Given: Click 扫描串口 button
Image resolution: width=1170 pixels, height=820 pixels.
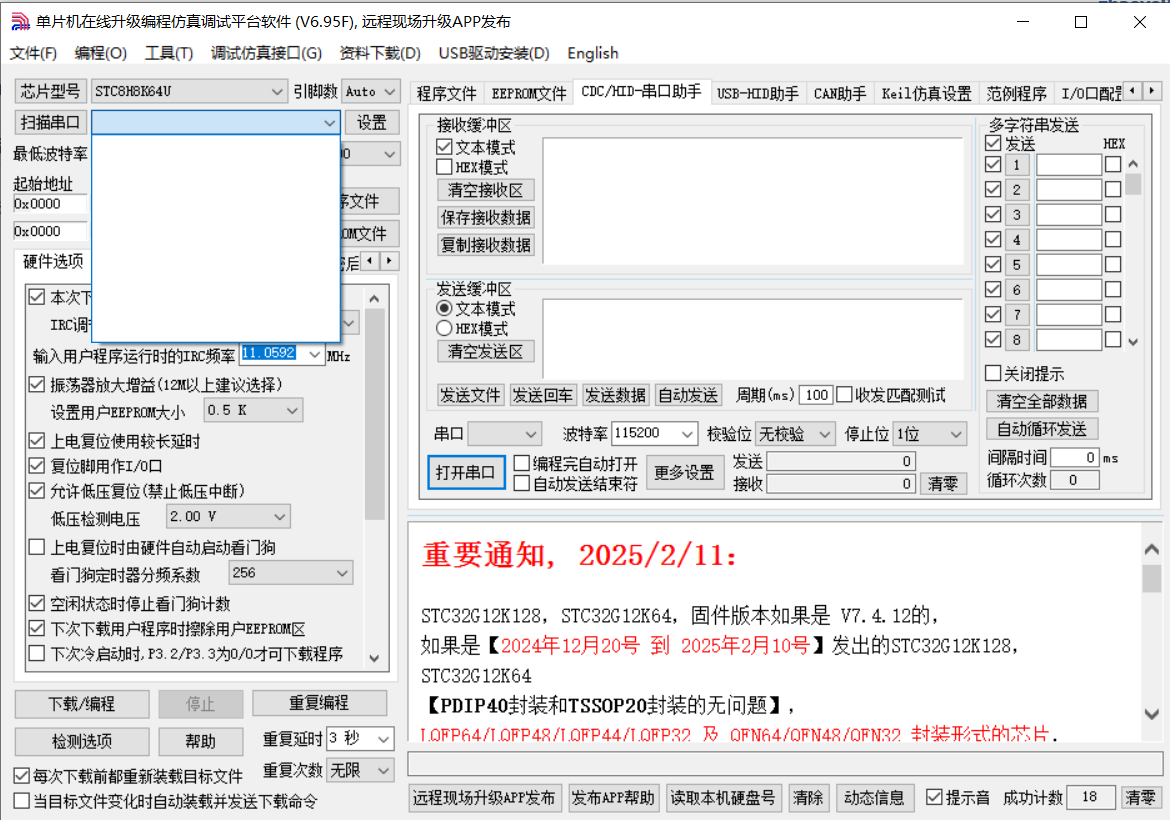Looking at the screenshot, I should (x=51, y=122).
